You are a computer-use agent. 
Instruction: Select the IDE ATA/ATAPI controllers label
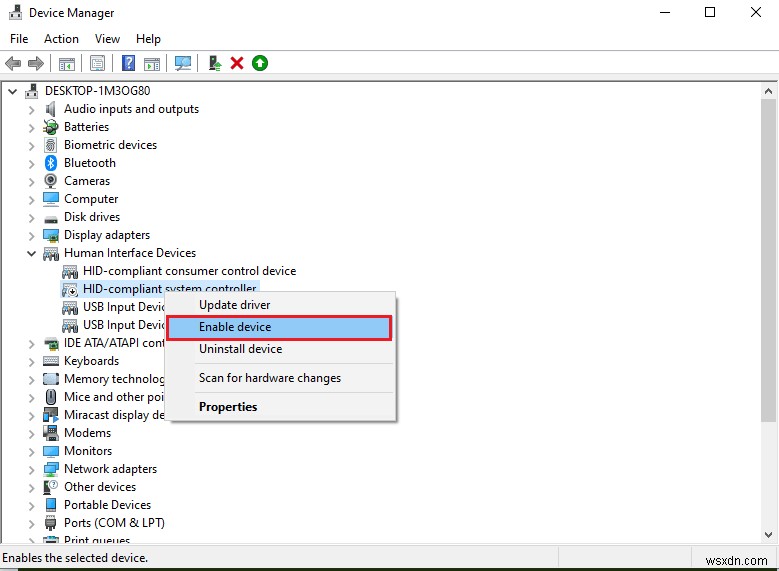(x=114, y=343)
